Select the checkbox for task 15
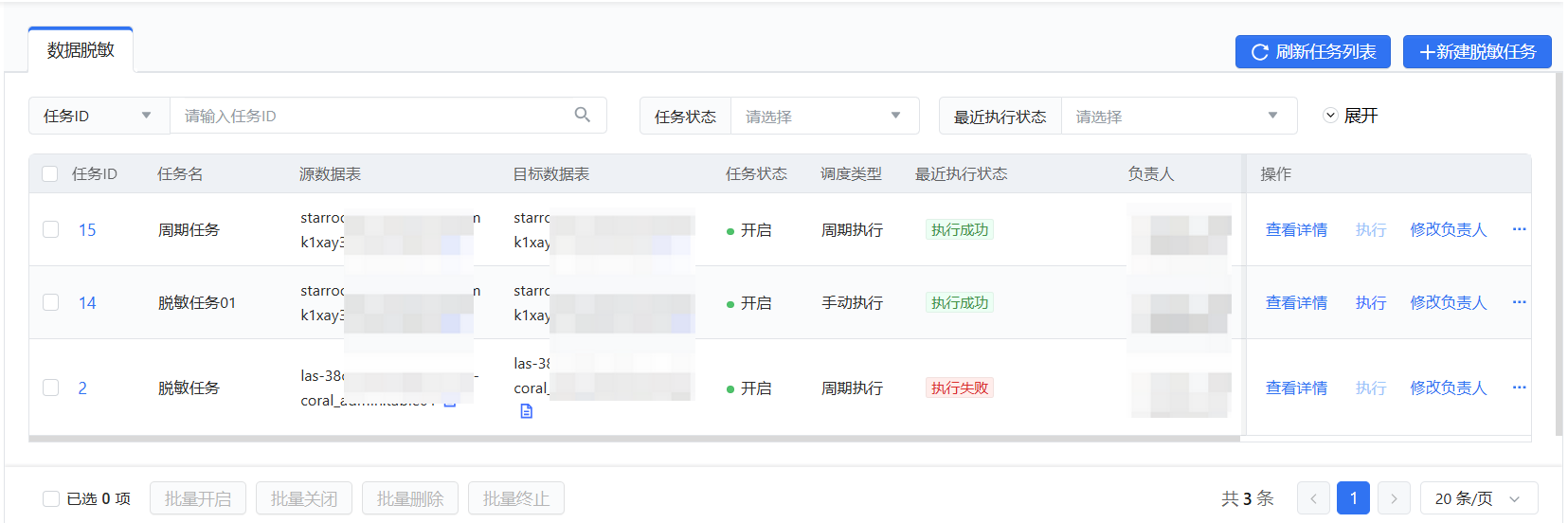 51,229
